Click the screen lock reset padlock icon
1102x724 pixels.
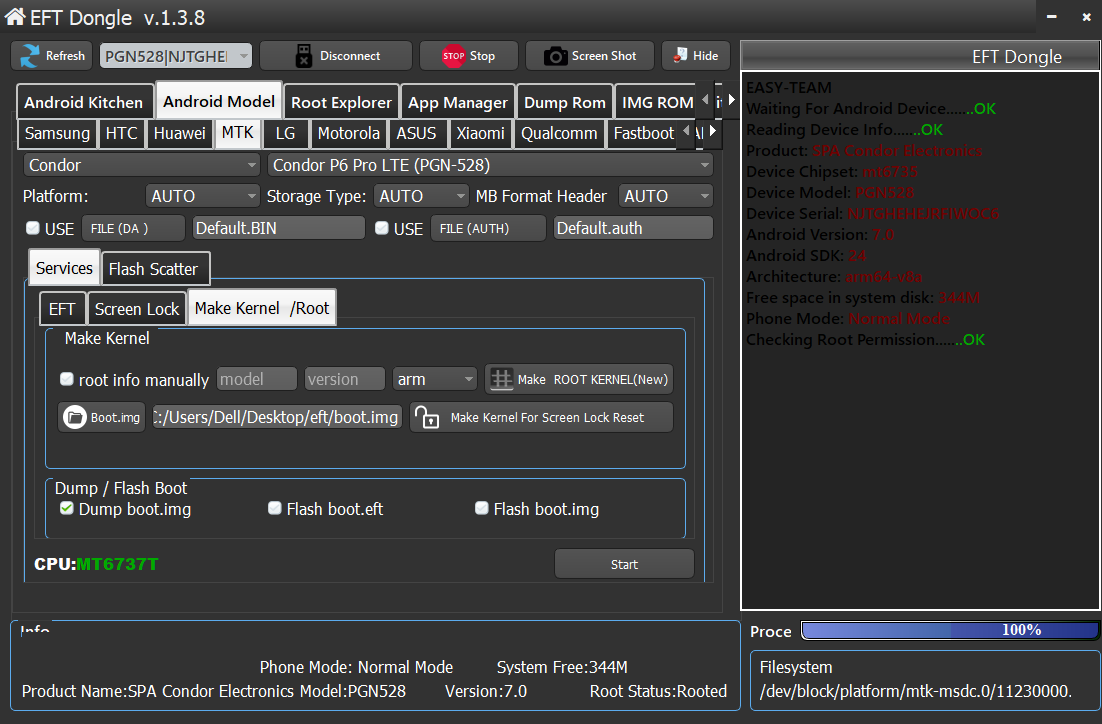(427, 417)
